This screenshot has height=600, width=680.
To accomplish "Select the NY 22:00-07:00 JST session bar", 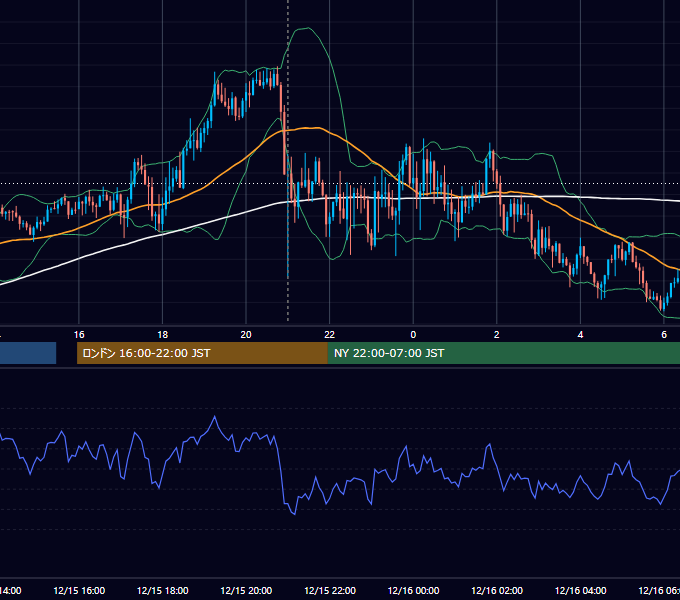I will (x=503, y=353).
